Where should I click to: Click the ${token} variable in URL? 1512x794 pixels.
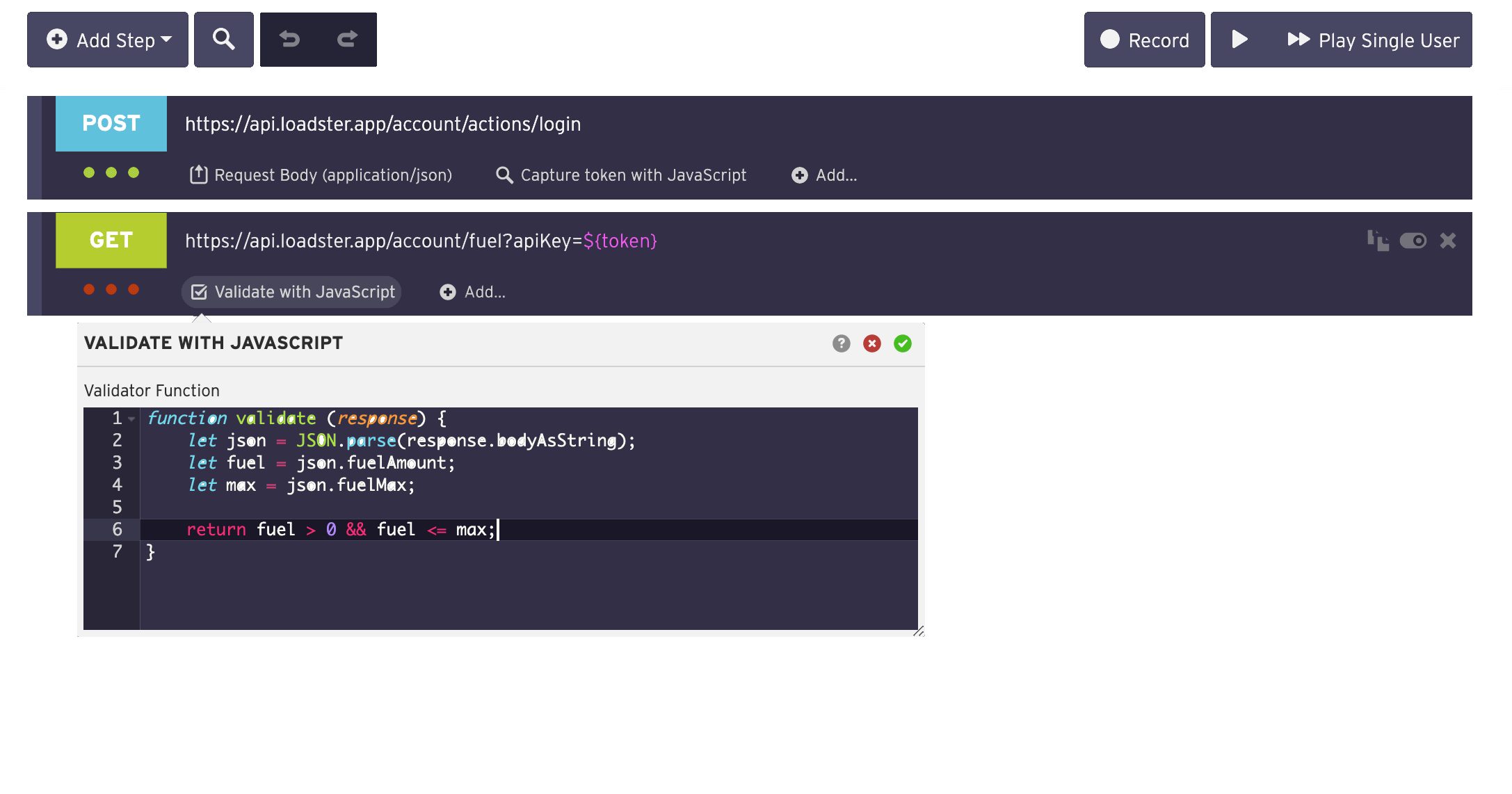[620, 241]
